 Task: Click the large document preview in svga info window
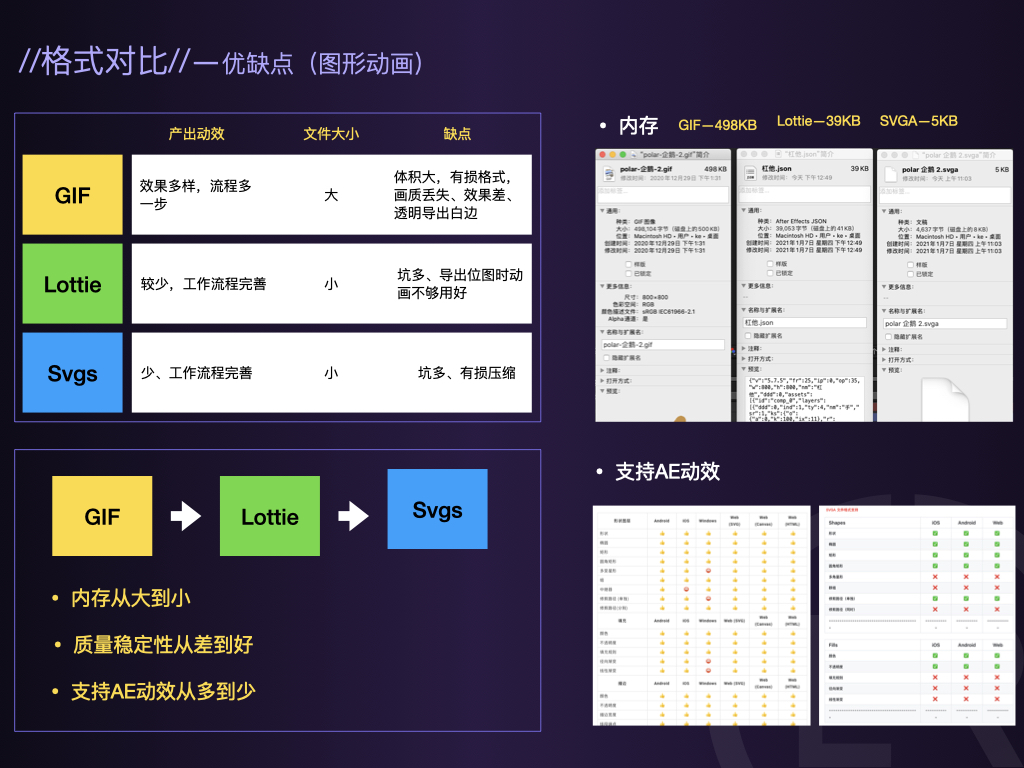(944, 400)
